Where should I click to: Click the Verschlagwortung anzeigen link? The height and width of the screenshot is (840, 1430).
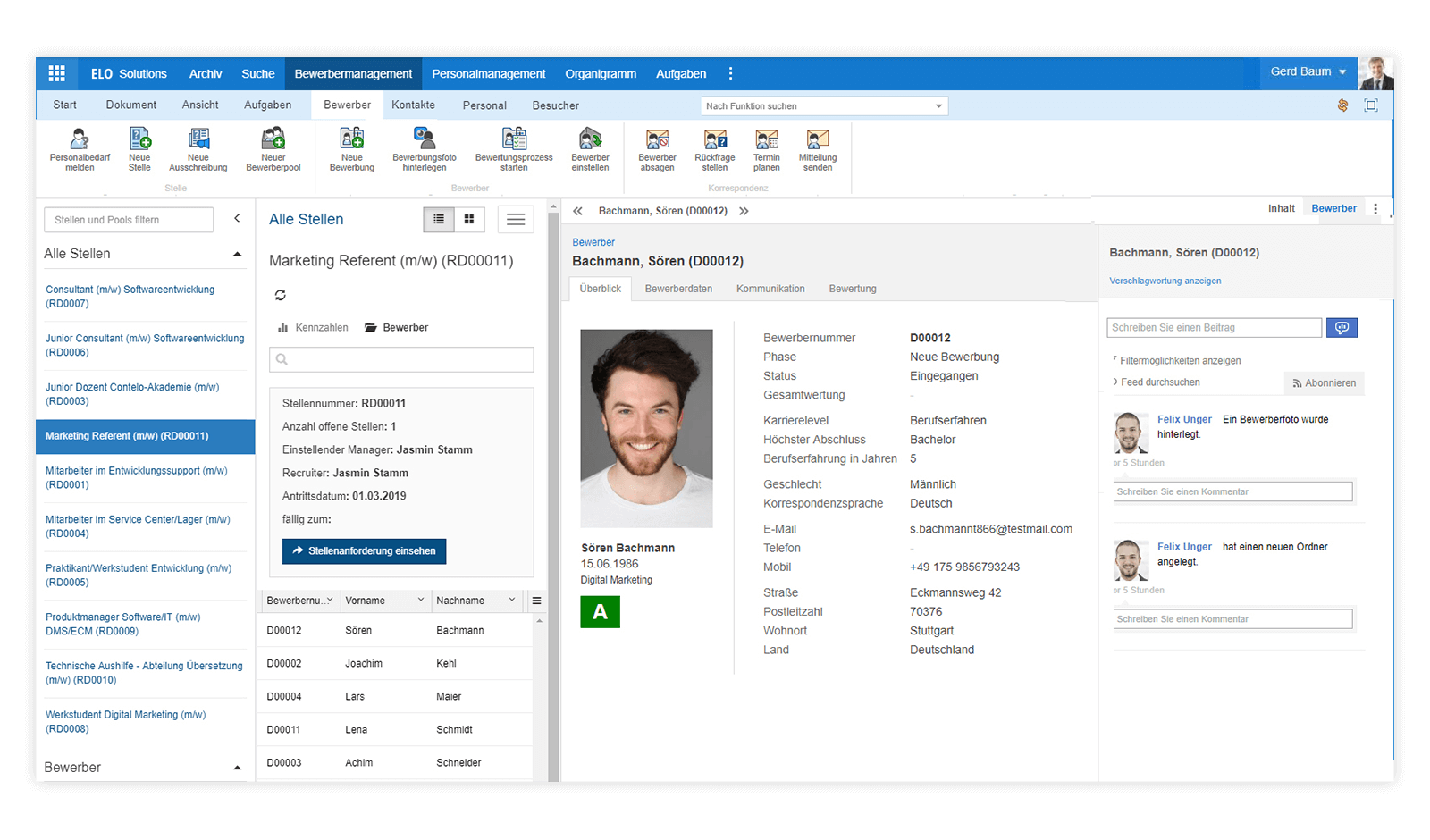(x=1165, y=281)
